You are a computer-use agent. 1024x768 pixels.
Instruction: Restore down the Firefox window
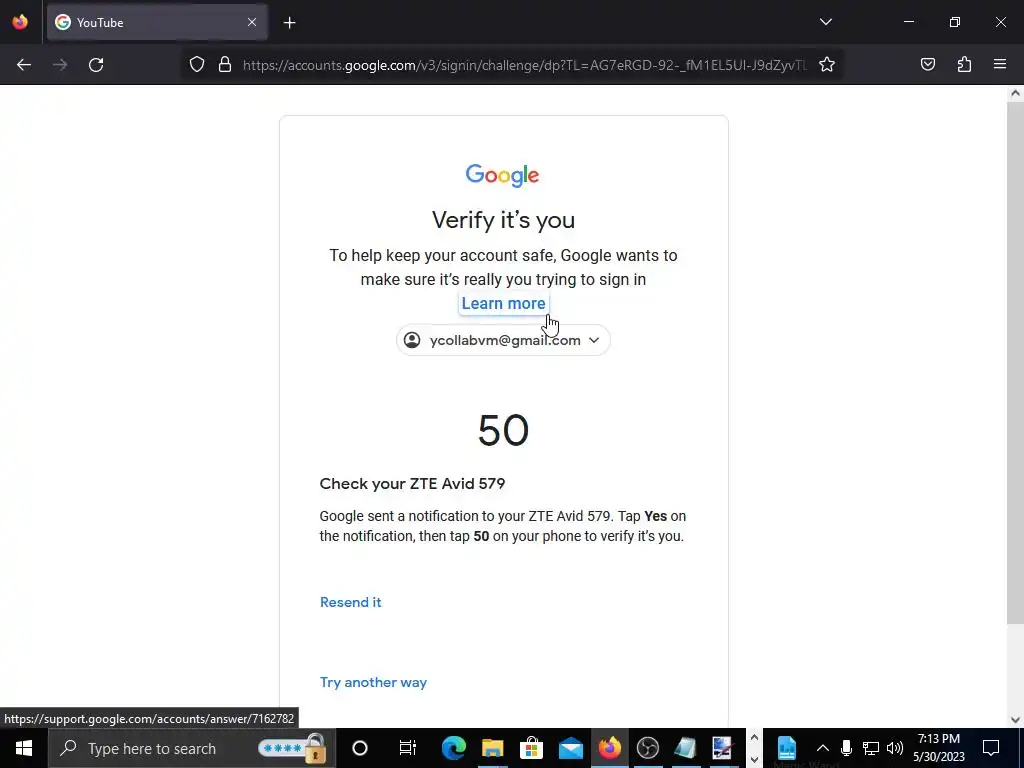[955, 22]
